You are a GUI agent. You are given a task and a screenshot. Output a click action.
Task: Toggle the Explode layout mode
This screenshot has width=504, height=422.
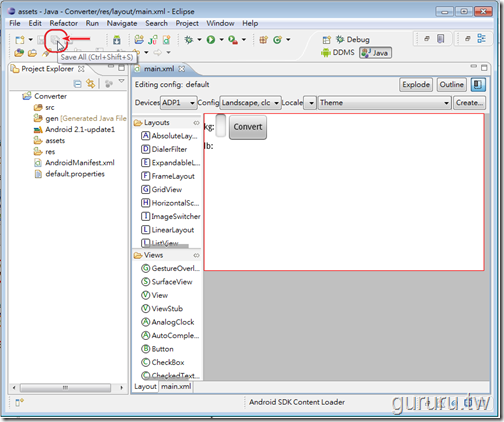[x=416, y=85]
